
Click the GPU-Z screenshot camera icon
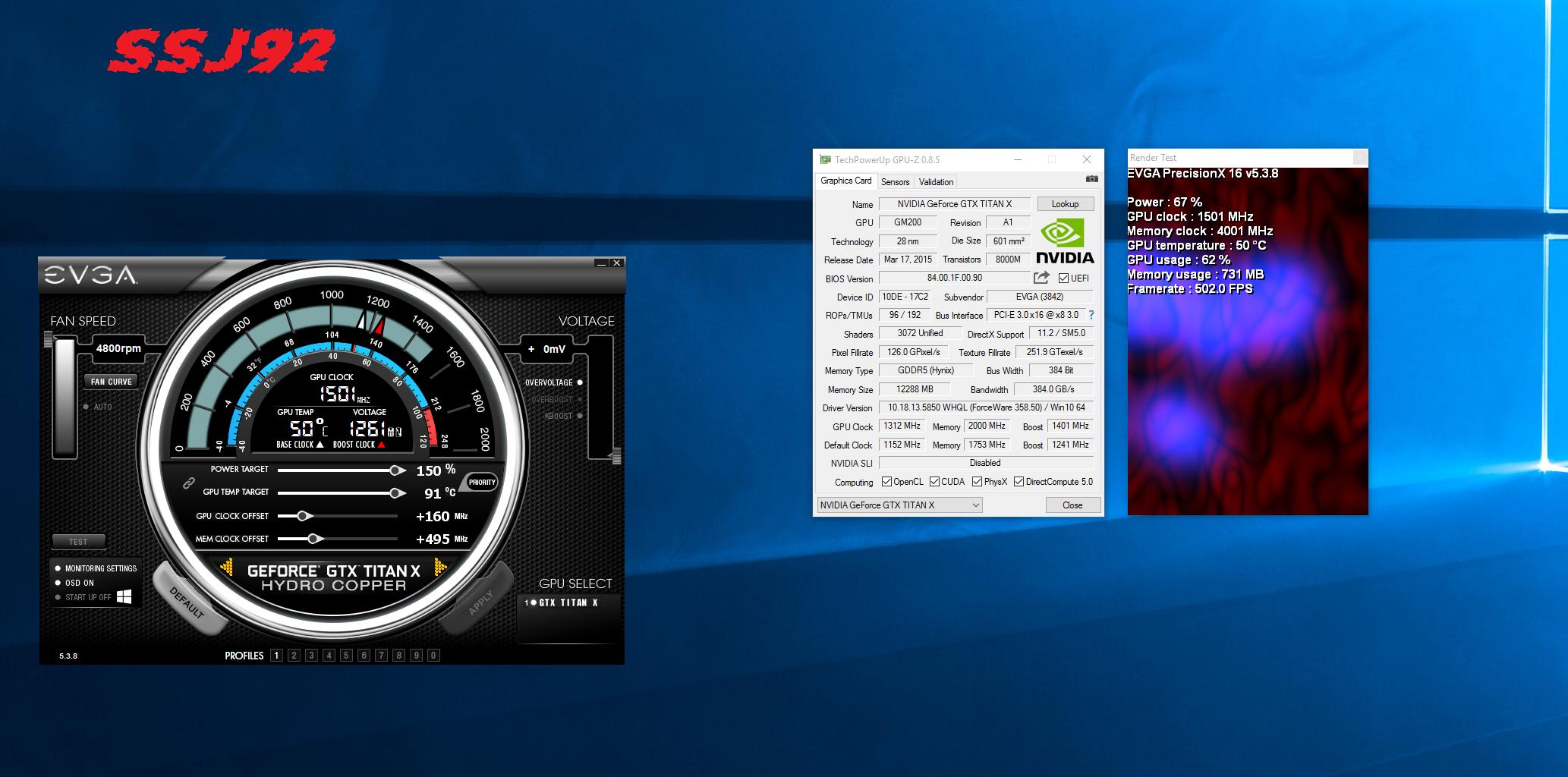(1091, 179)
